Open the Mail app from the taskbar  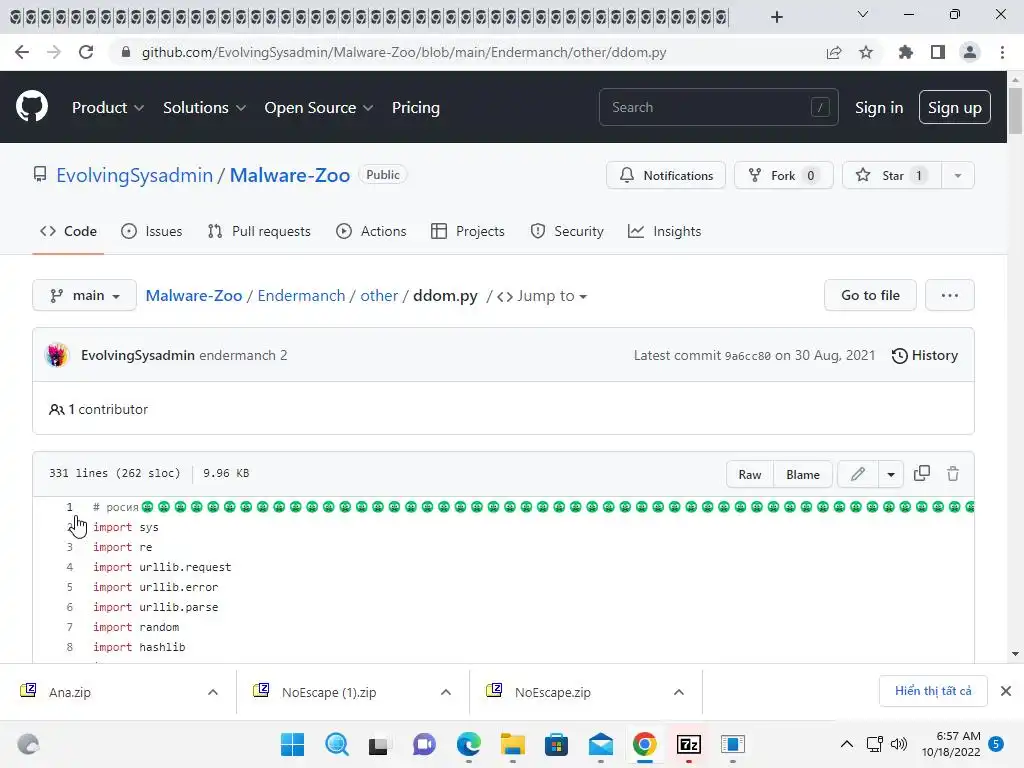(601, 744)
